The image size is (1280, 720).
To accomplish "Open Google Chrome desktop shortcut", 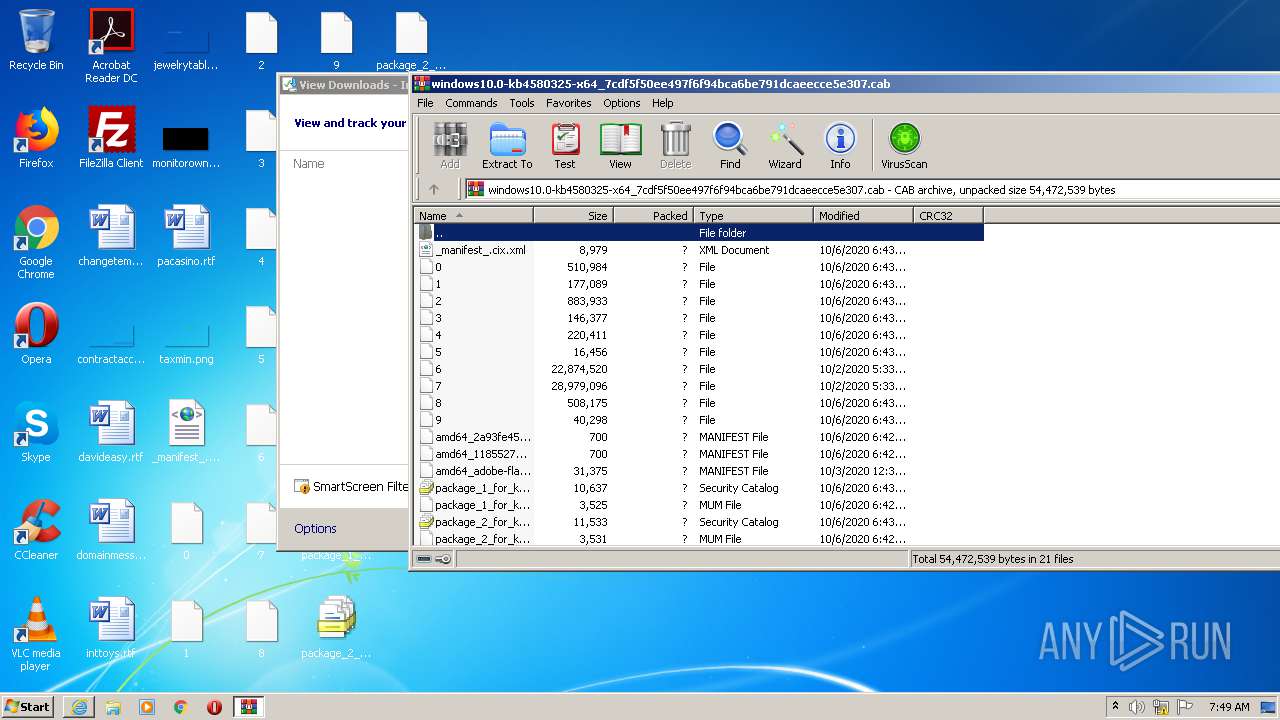I will 36,242.
